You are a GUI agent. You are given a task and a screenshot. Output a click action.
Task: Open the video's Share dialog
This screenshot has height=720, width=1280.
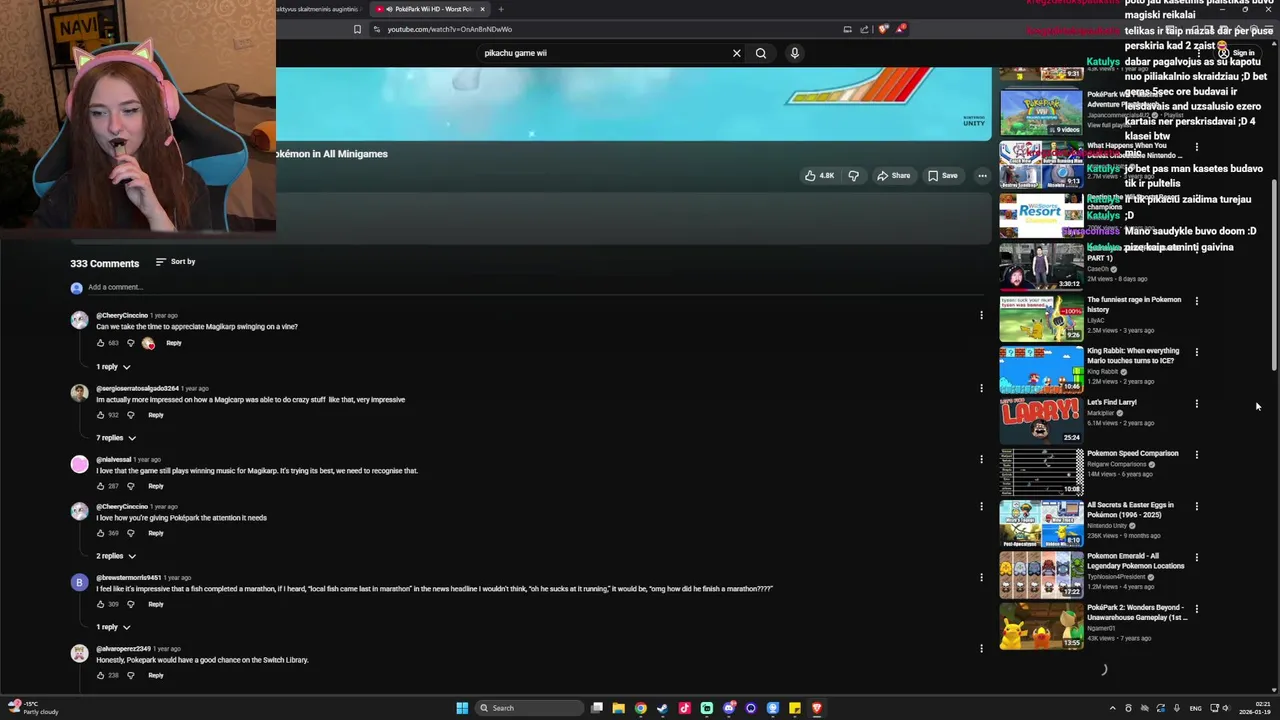coord(893,176)
